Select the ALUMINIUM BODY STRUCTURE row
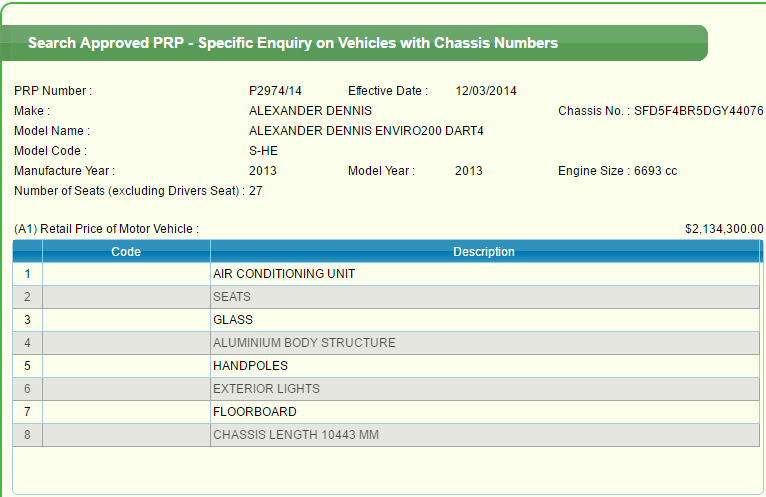The height and width of the screenshot is (497, 766). point(304,343)
